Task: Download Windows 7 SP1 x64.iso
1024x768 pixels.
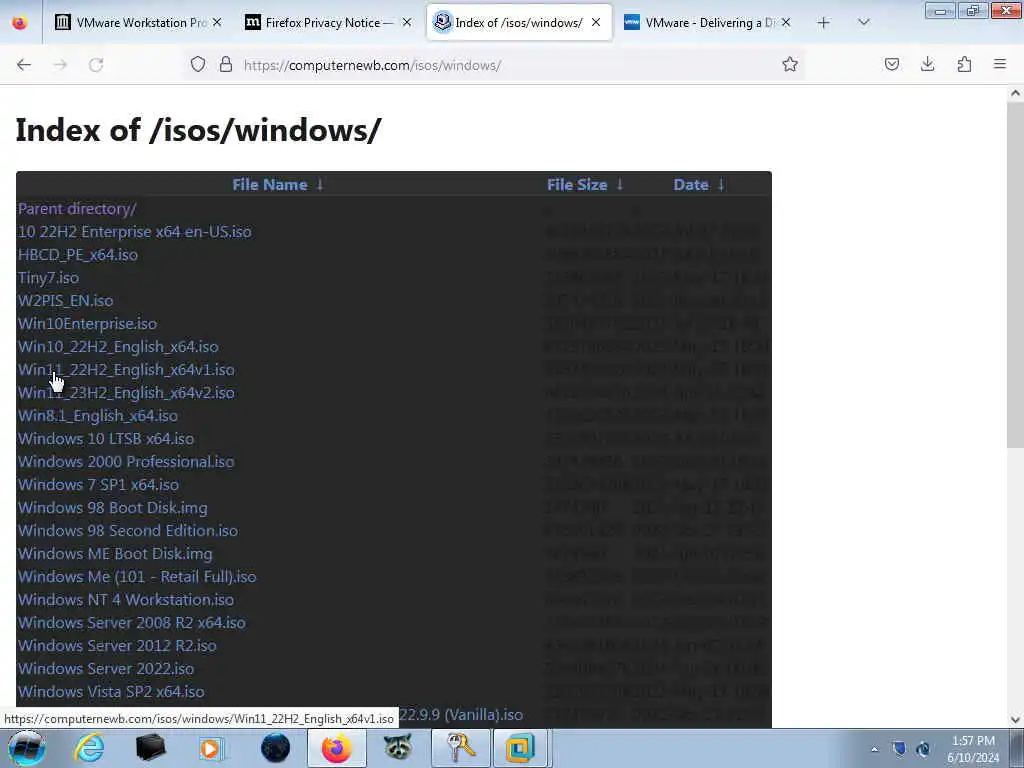Action: click(98, 485)
